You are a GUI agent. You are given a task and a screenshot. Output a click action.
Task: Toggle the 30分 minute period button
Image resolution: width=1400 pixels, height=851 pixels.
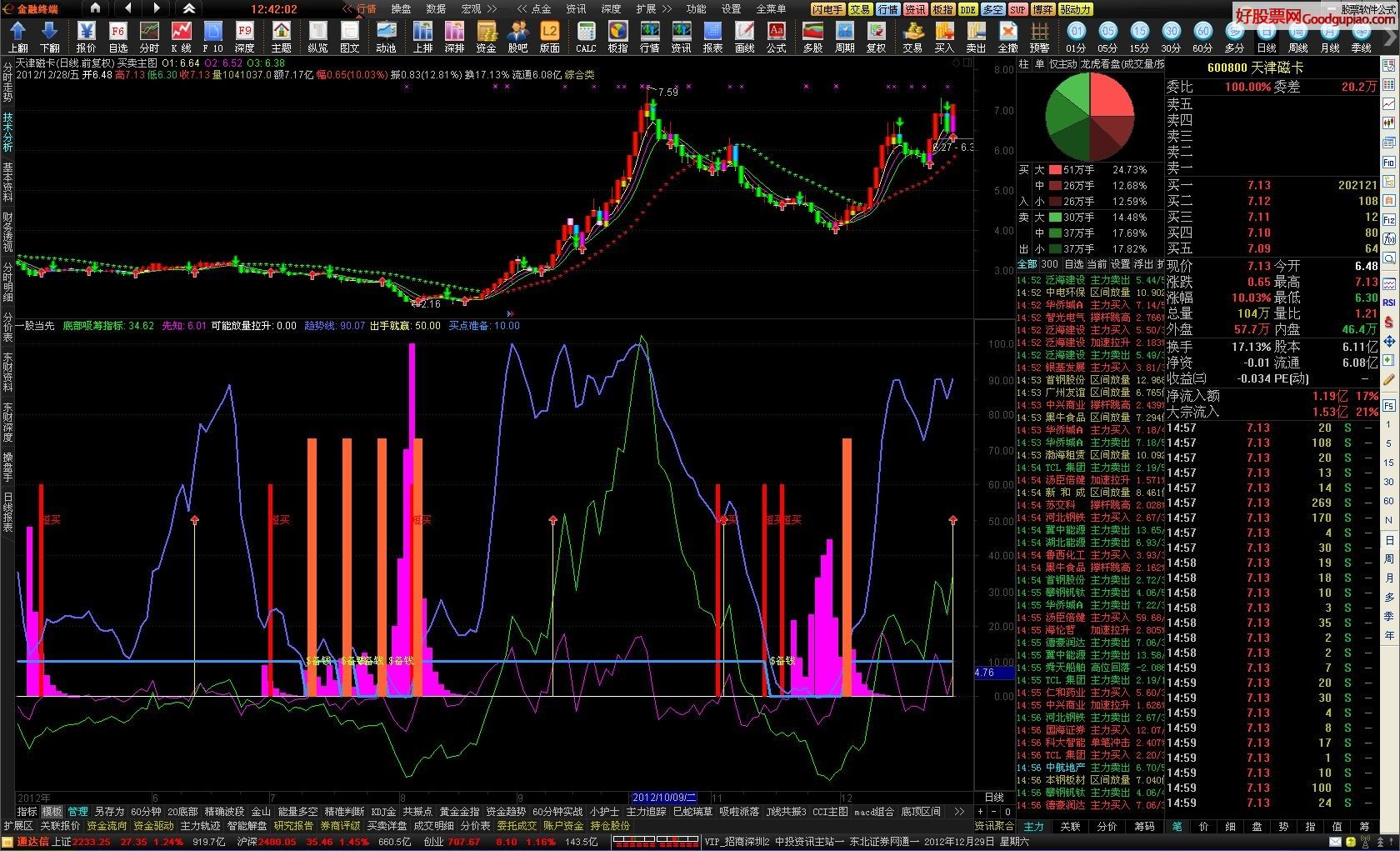coord(1171,37)
